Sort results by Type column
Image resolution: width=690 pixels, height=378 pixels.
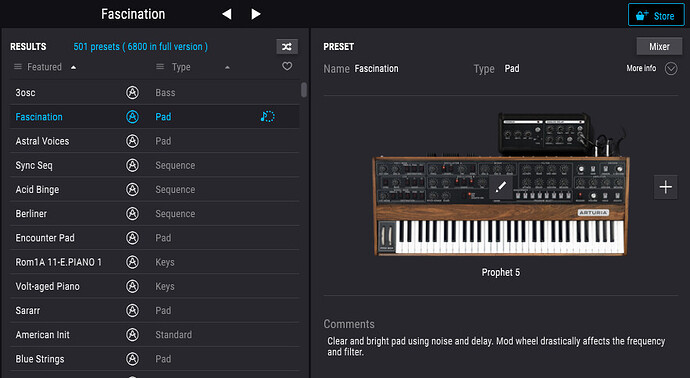point(181,67)
